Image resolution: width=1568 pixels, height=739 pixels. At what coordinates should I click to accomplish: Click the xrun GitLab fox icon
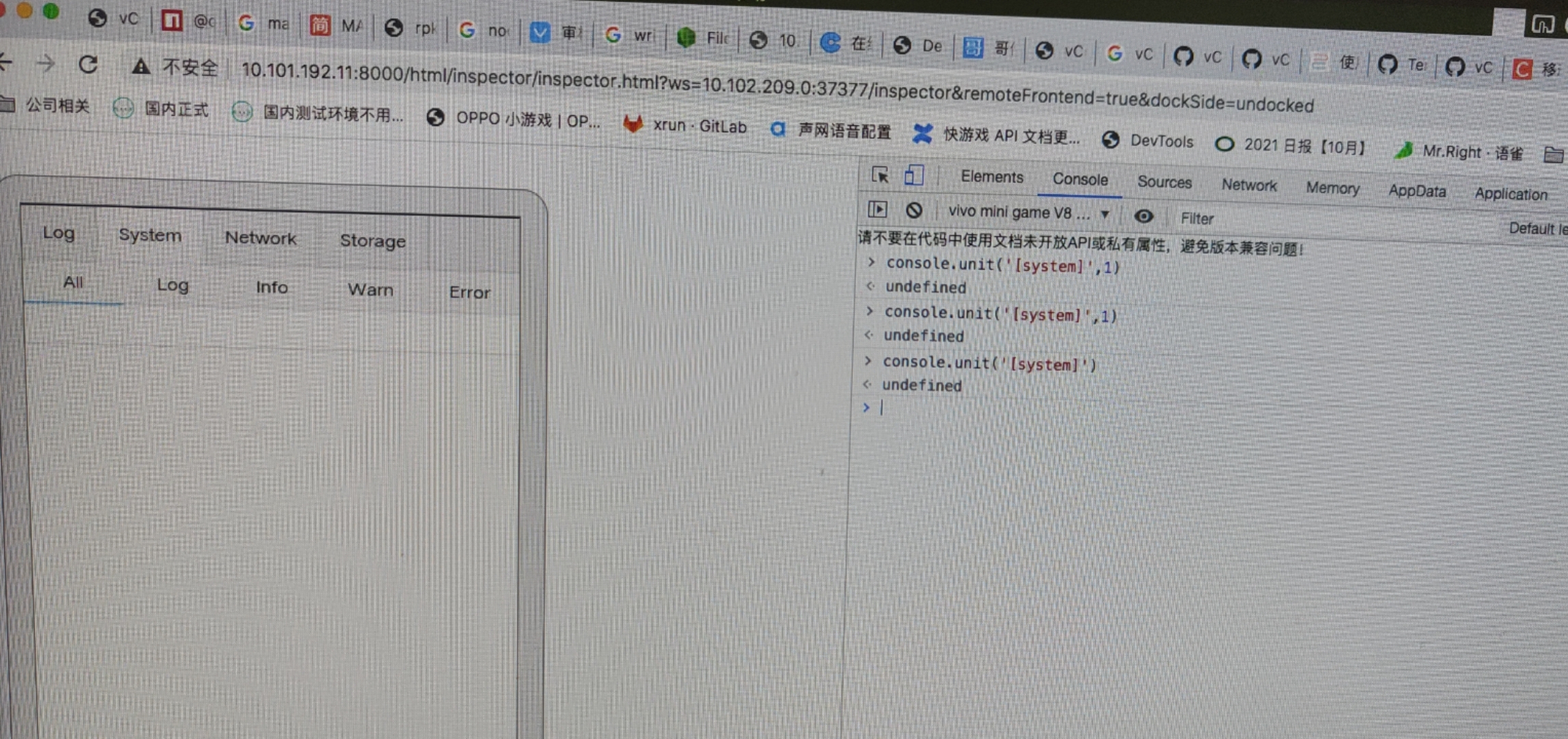[634, 125]
